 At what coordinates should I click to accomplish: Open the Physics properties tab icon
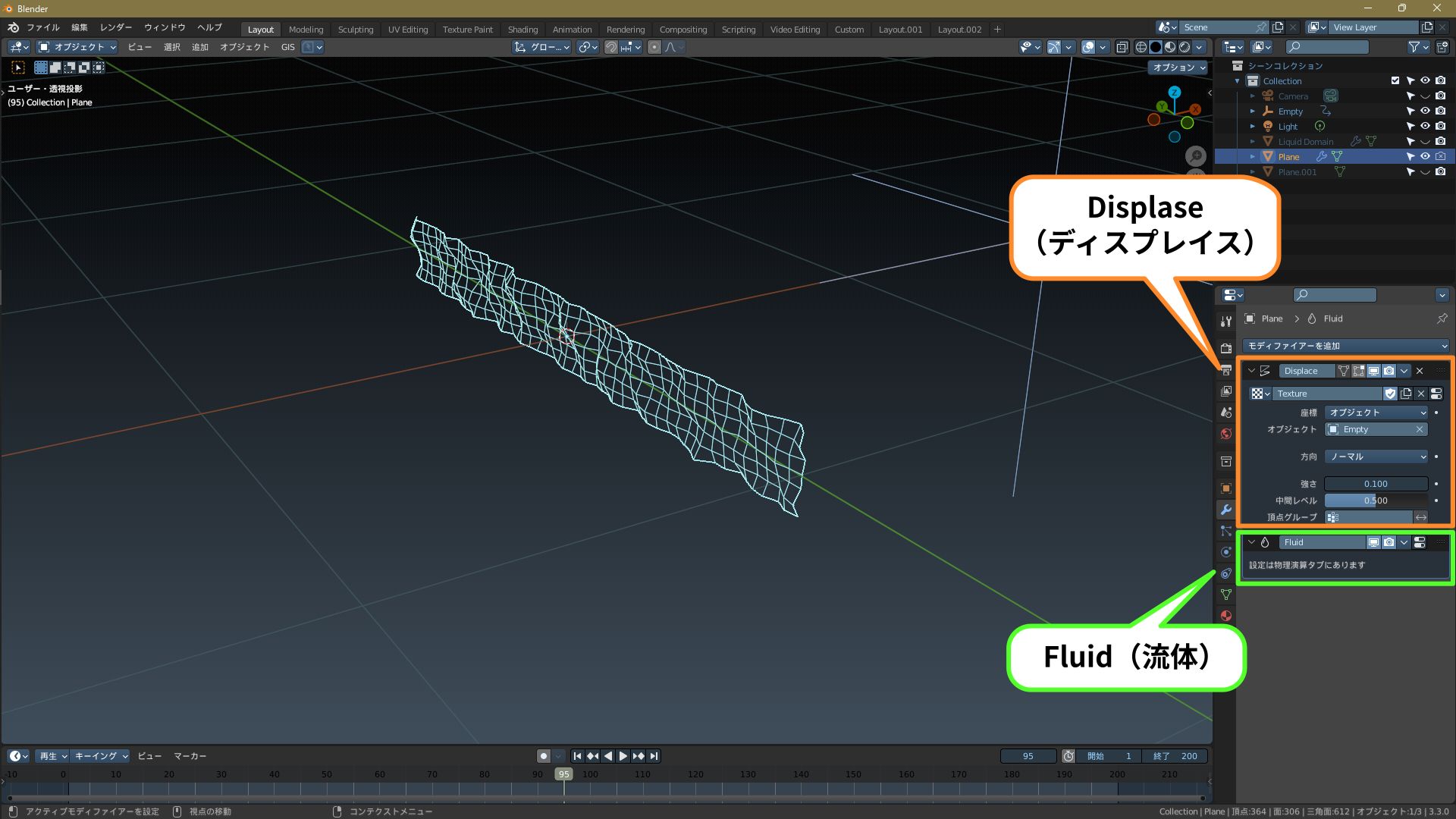[x=1225, y=552]
